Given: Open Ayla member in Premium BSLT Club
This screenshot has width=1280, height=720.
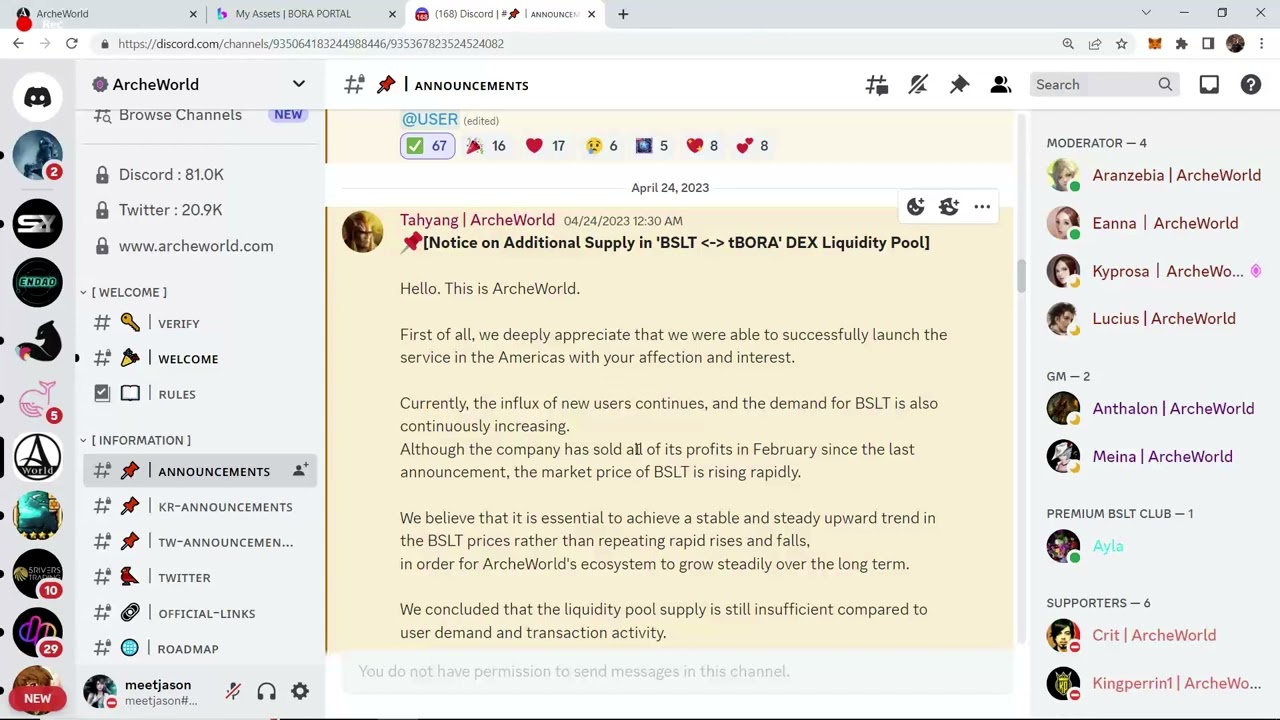Looking at the screenshot, I should coord(1156,546).
